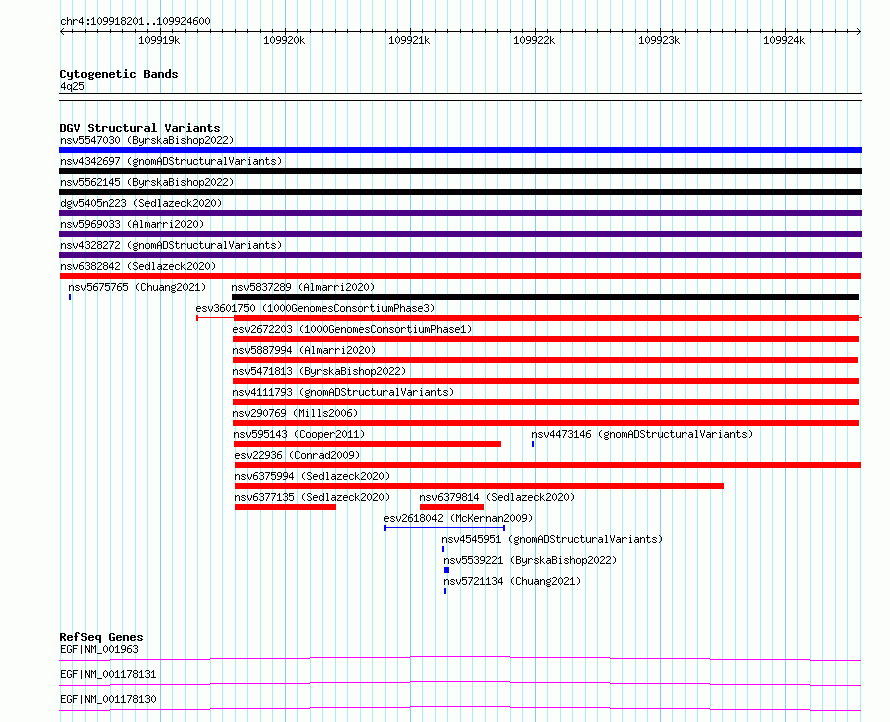
Task: Click the esv3601750 1000Genomes label
Action: click(315, 308)
